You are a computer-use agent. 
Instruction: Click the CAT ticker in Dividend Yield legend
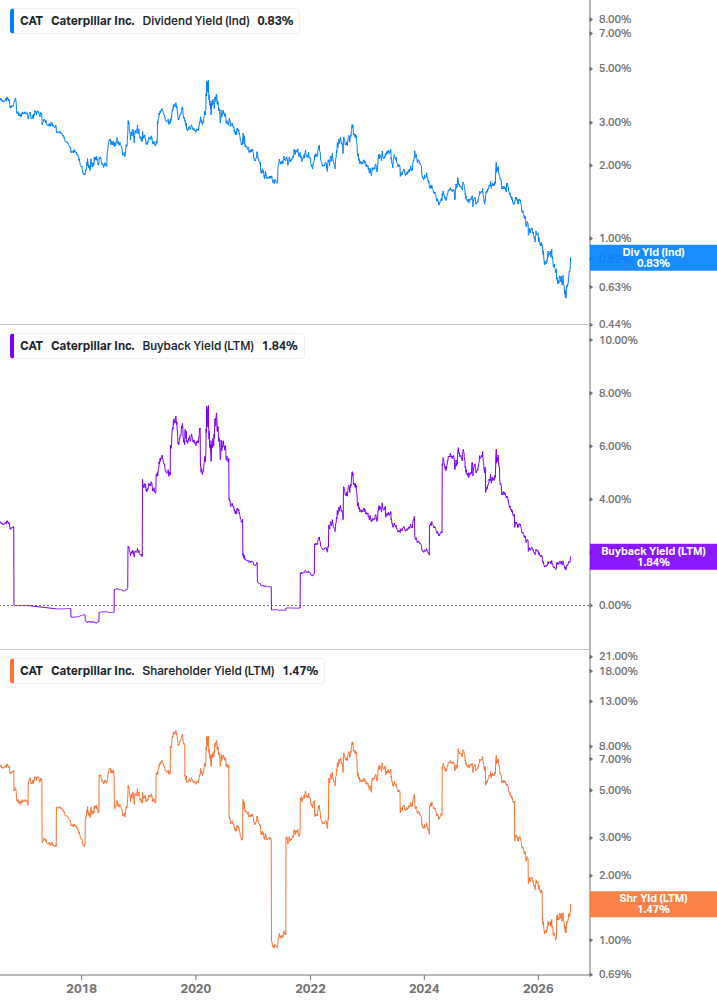coord(31,21)
